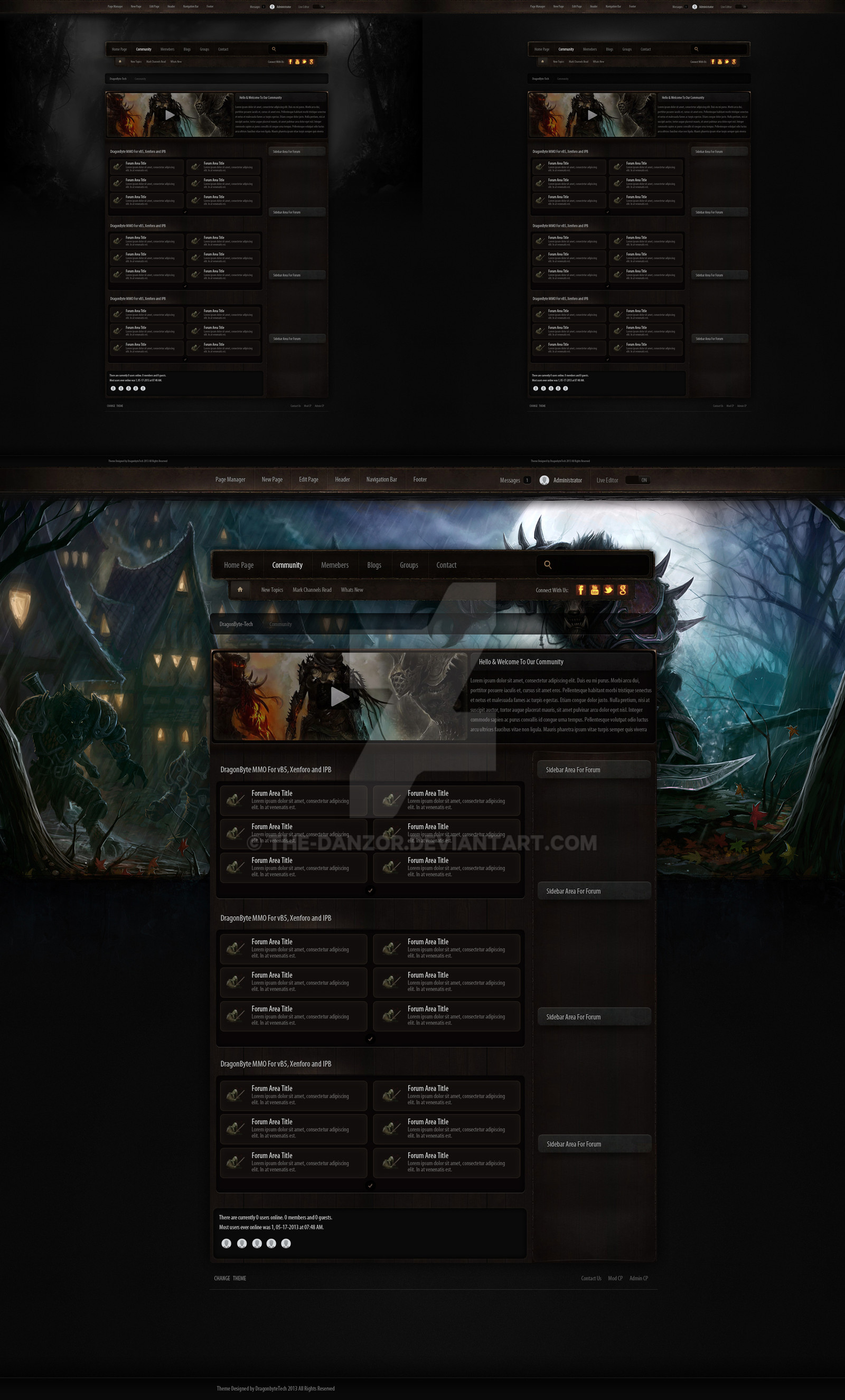Open the Memebers tab
Image resolution: width=845 pixels, height=1400 pixels.
[335, 565]
